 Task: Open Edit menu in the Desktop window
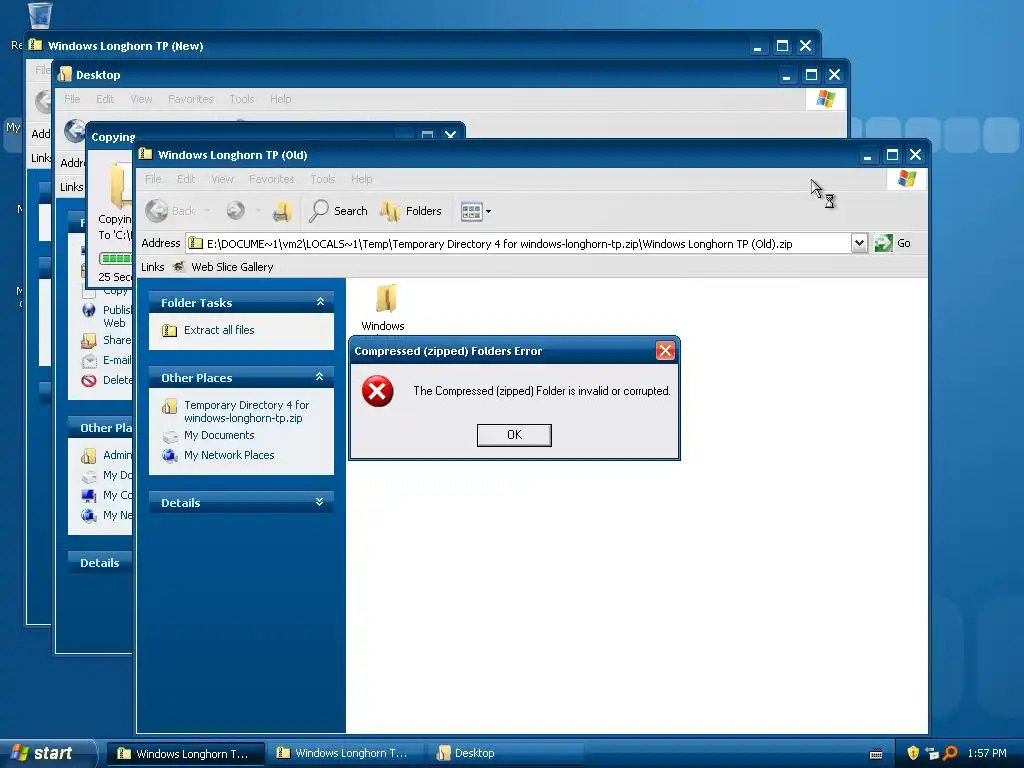[105, 99]
